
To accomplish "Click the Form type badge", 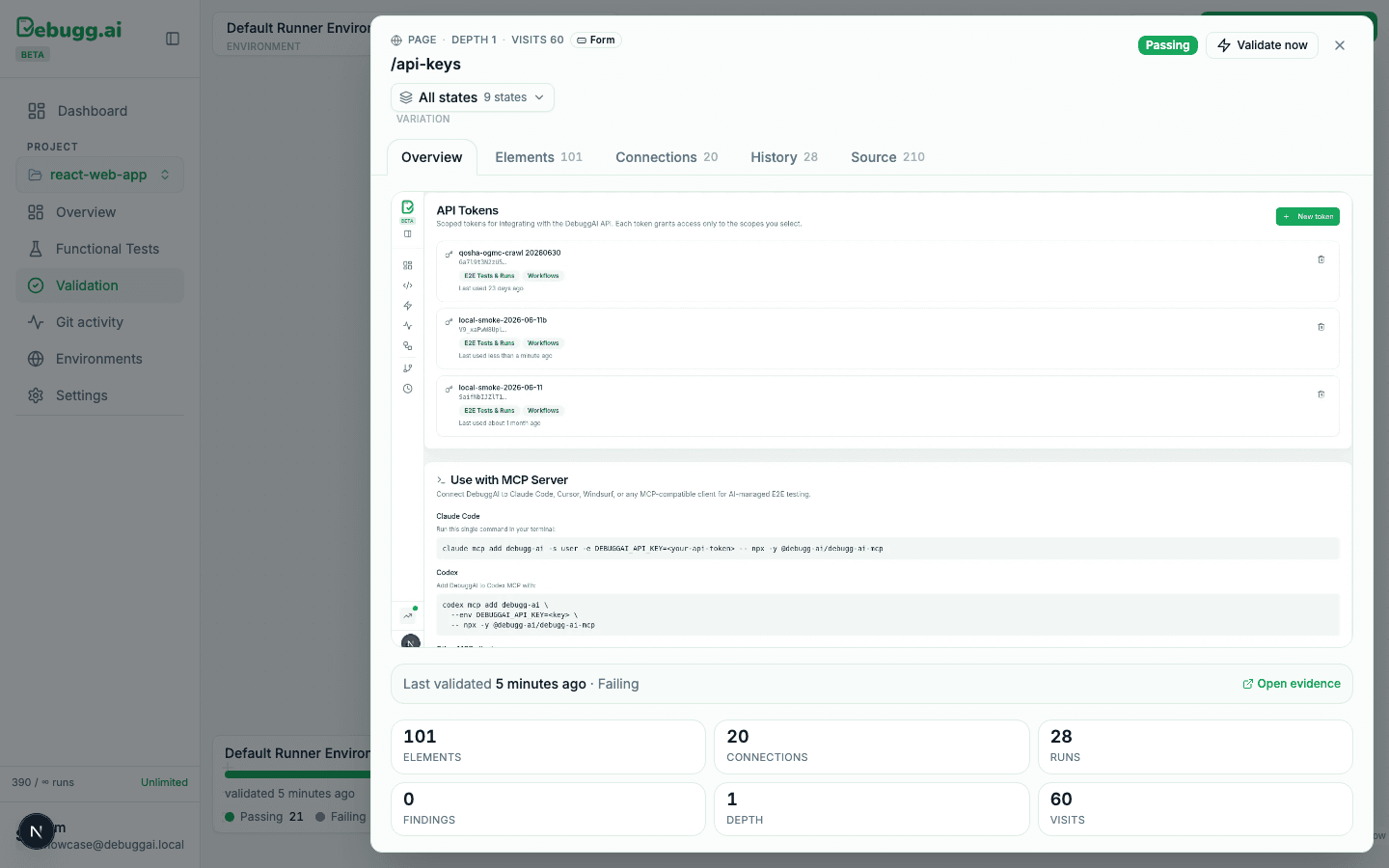I will [x=596, y=40].
